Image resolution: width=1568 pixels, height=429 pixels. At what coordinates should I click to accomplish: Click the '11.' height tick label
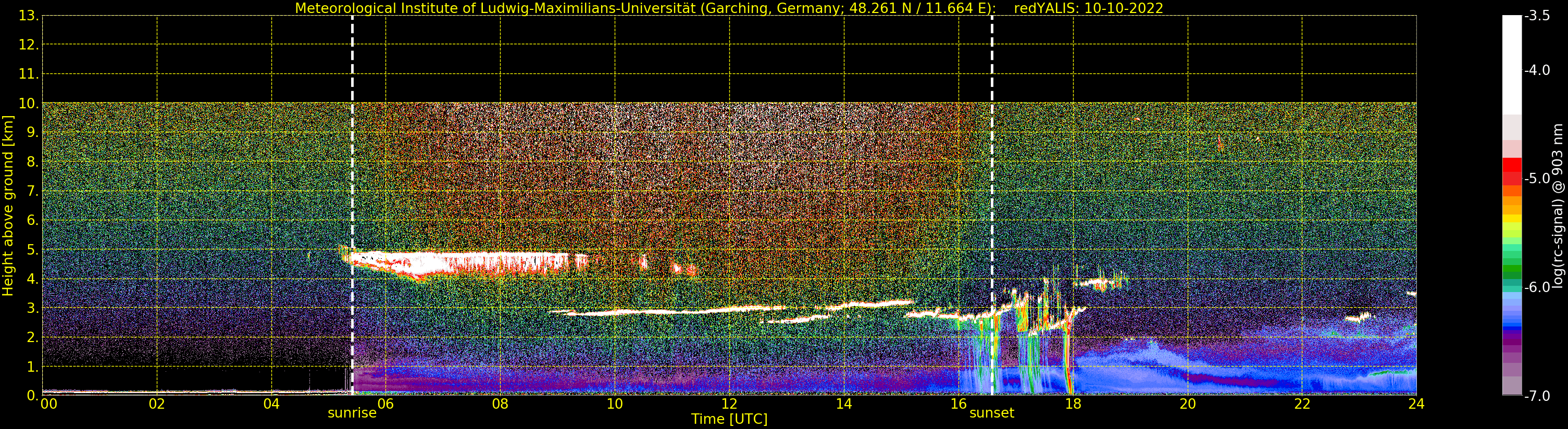tap(29, 74)
